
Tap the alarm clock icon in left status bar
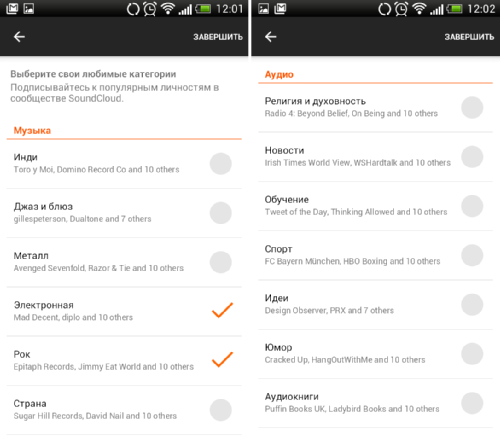[150, 9]
